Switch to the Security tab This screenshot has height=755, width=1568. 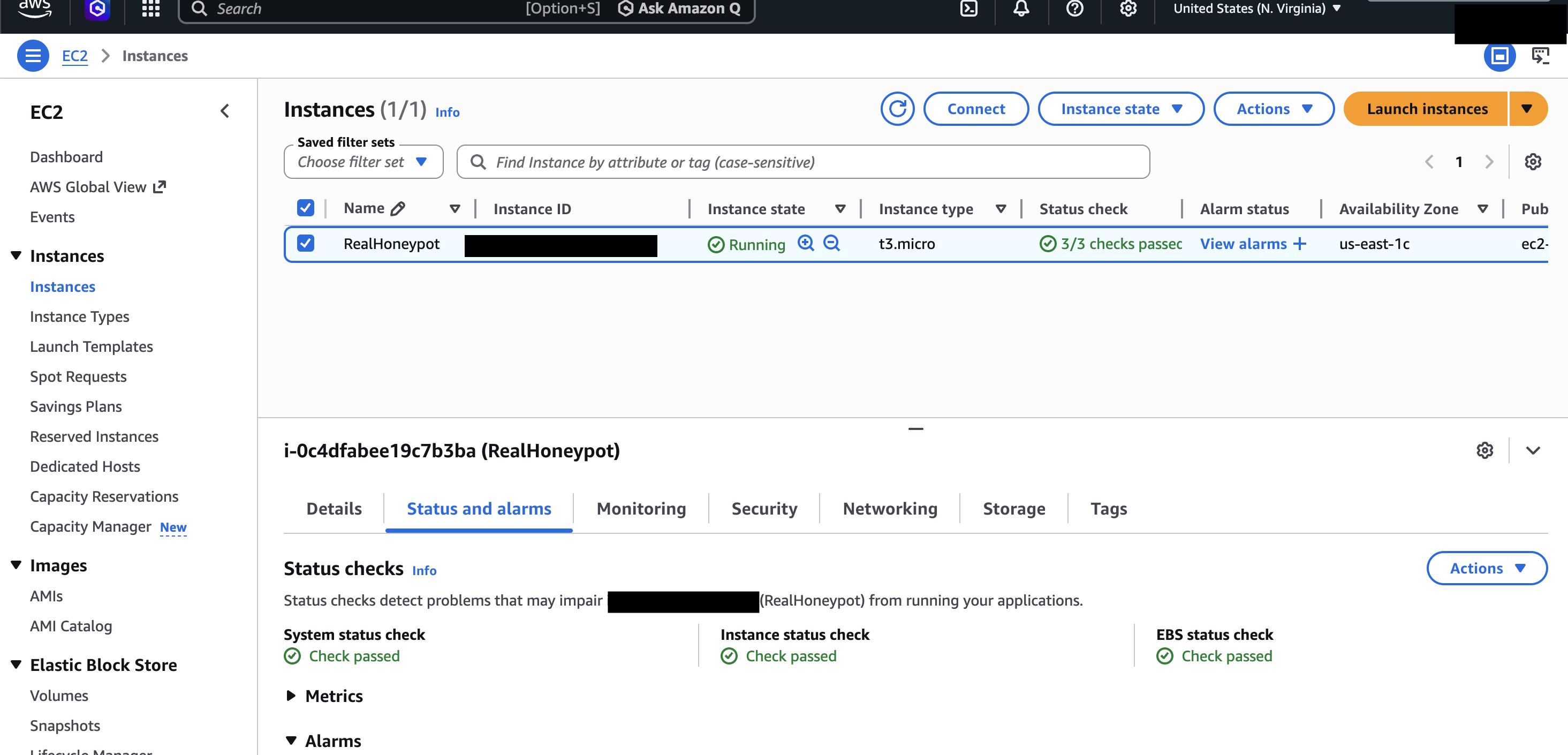(x=764, y=508)
